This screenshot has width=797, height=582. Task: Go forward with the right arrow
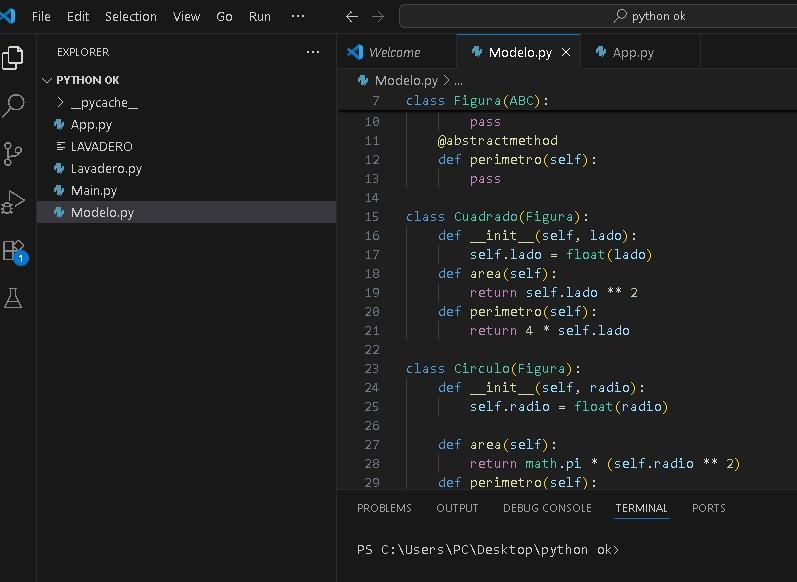(378, 16)
